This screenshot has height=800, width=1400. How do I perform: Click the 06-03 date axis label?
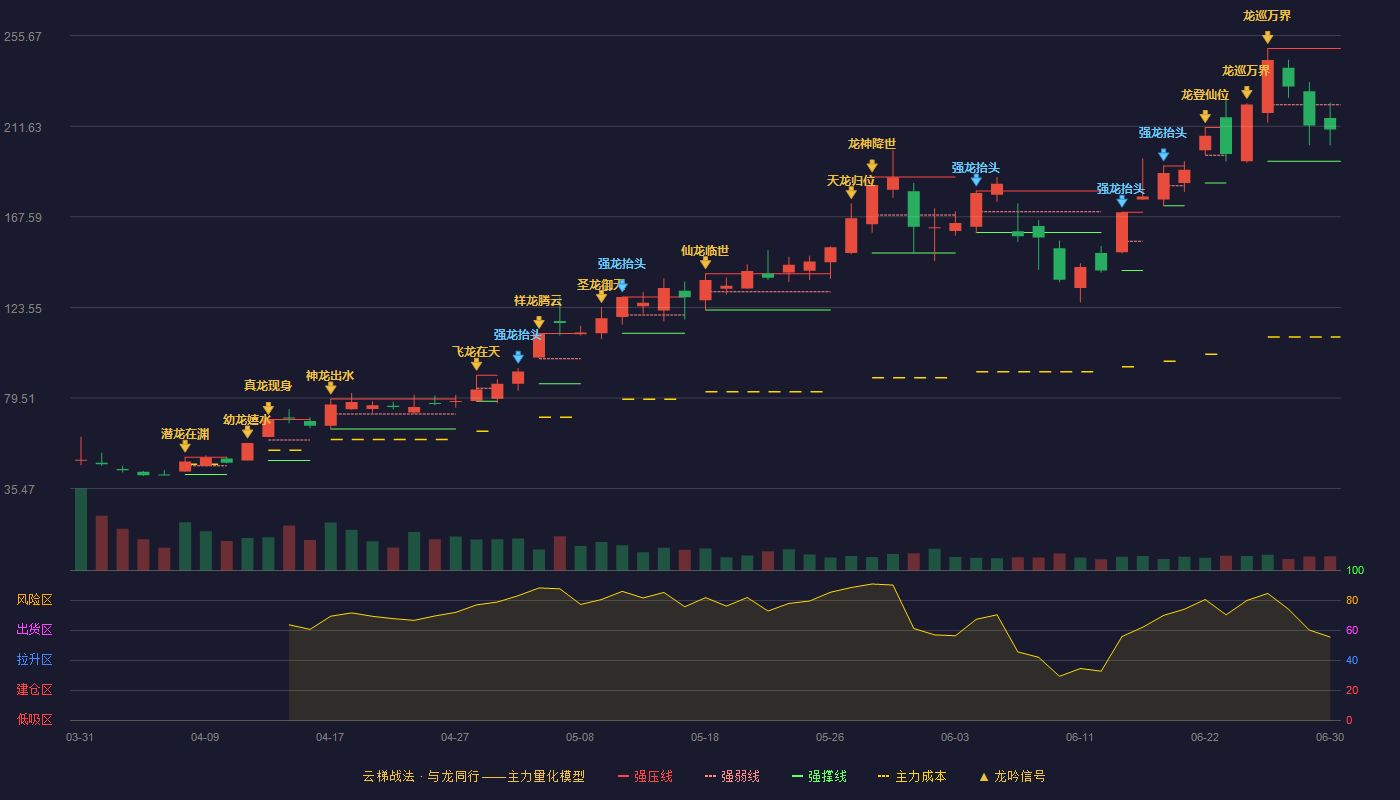pyautogui.click(x=955, y=737)
